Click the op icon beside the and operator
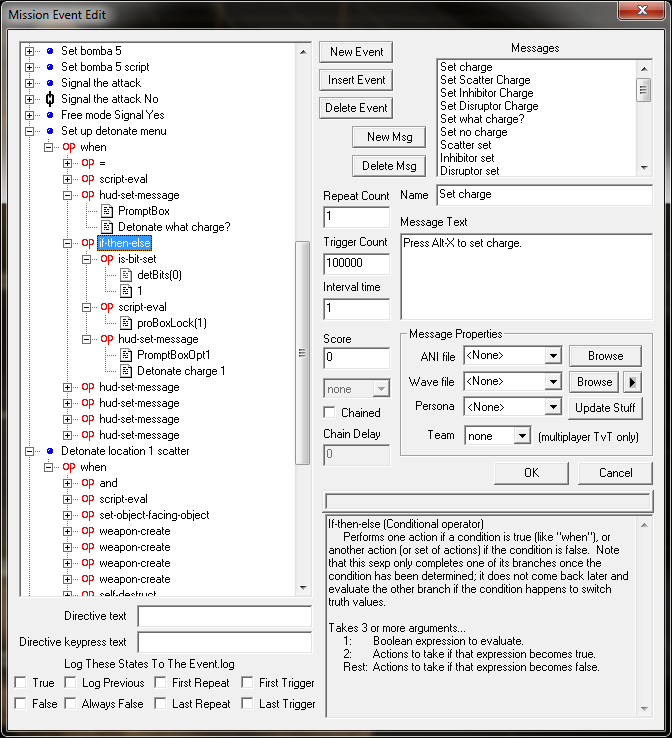This screenshot has height=738, width=672. [x=88, y=483]
